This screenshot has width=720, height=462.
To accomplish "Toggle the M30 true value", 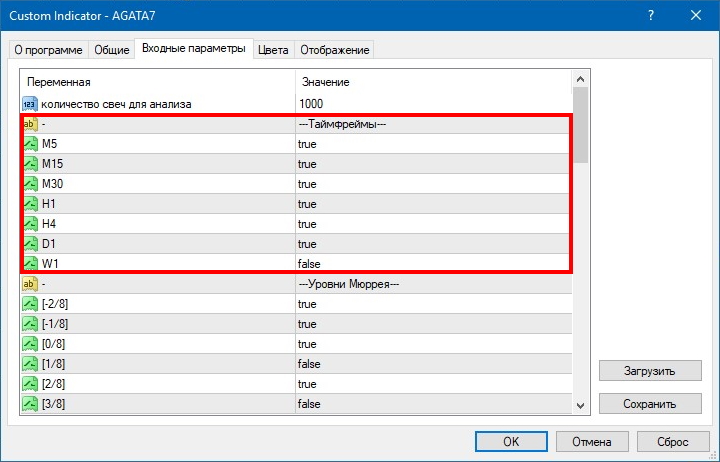I will 307,184.
